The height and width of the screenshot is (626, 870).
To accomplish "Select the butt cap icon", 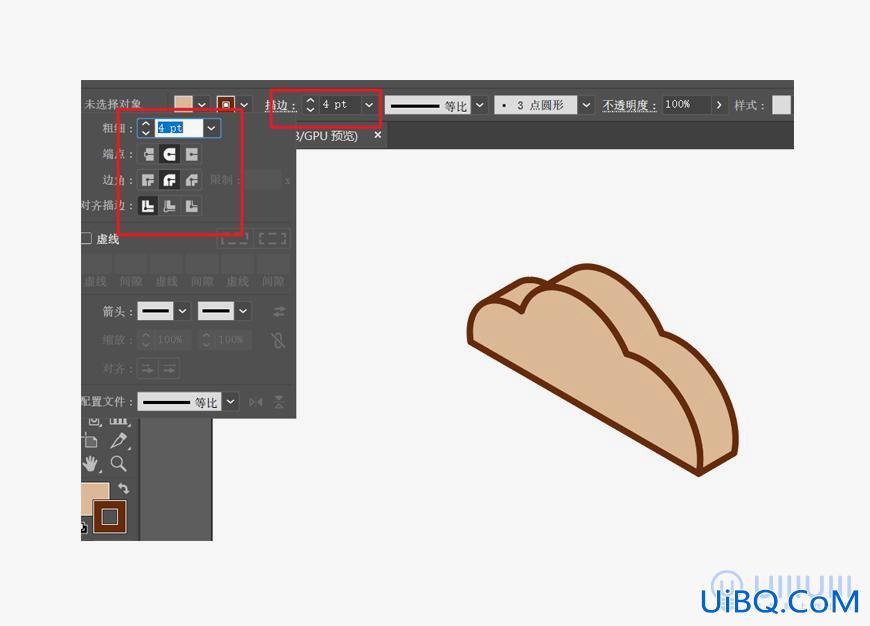I will pos(148,154).
